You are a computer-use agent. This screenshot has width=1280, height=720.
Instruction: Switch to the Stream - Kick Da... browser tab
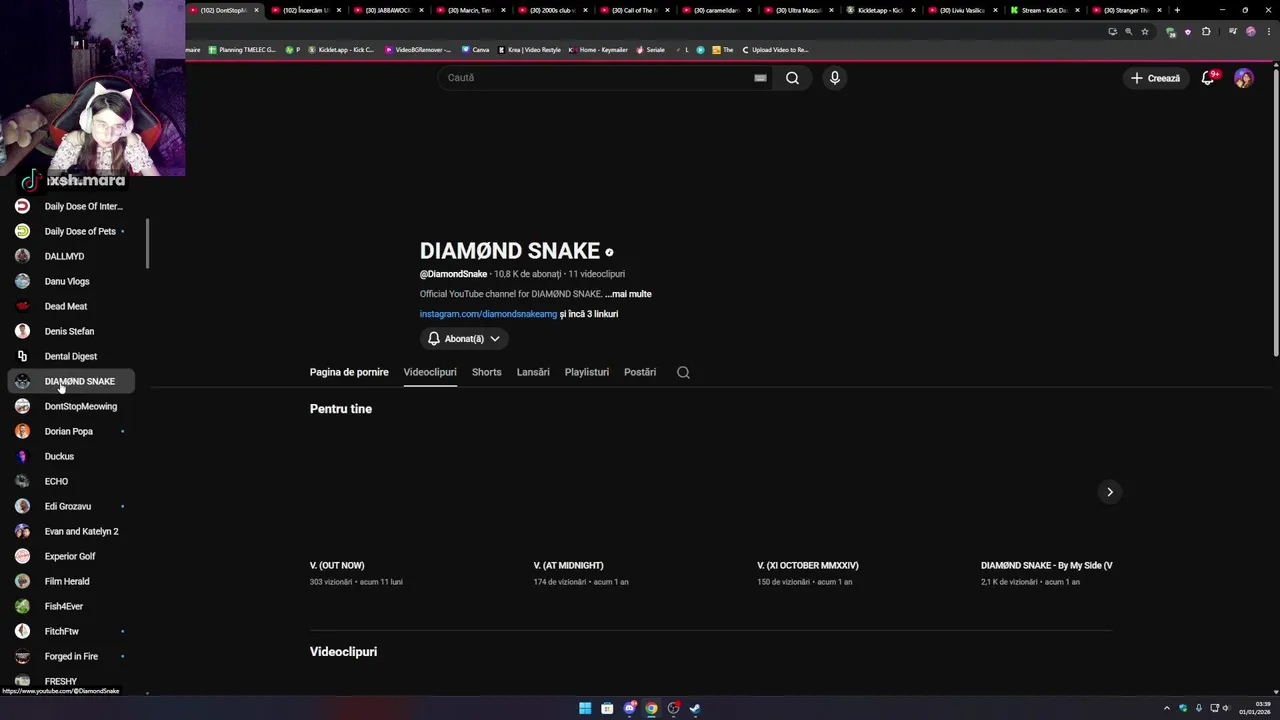pyautogui.click(x=1045, y=10)
